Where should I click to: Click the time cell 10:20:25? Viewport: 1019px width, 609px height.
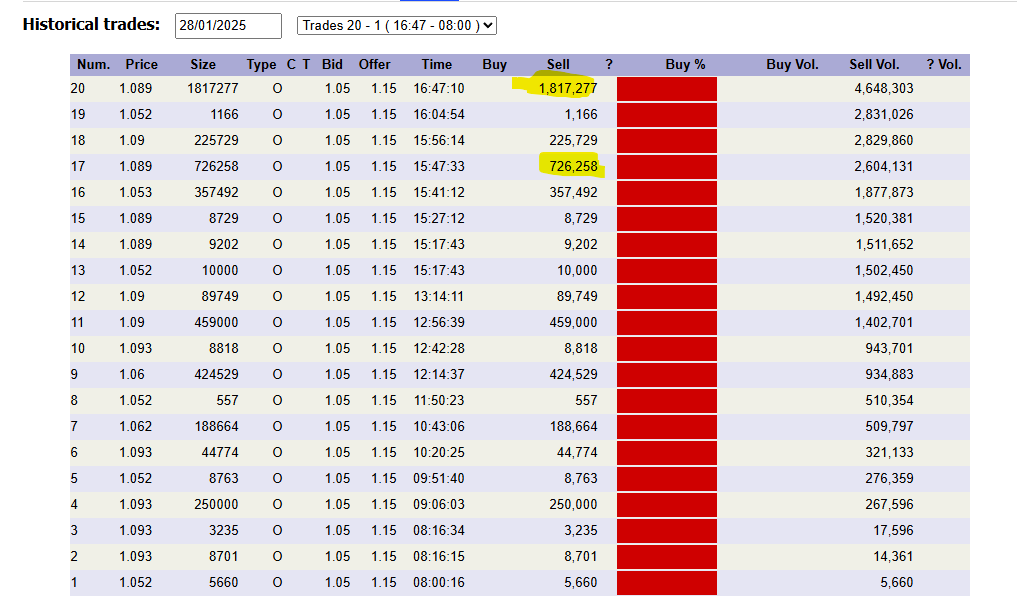439,452
